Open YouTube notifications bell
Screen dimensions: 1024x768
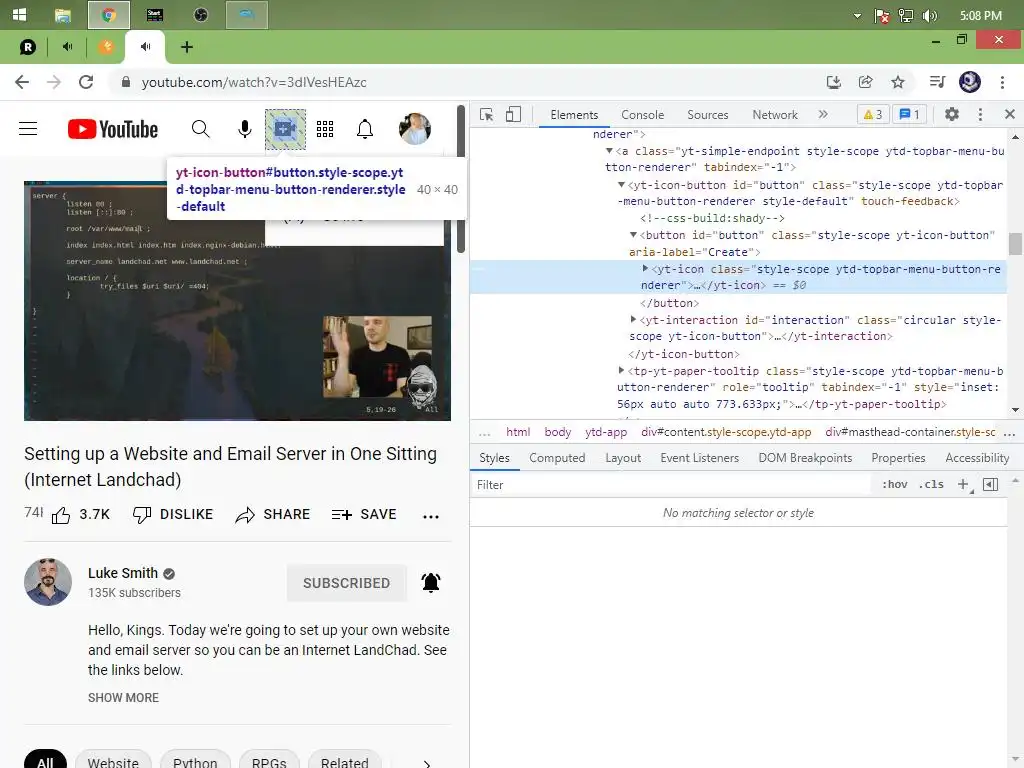pyautogui.click(x=365, y=129)
